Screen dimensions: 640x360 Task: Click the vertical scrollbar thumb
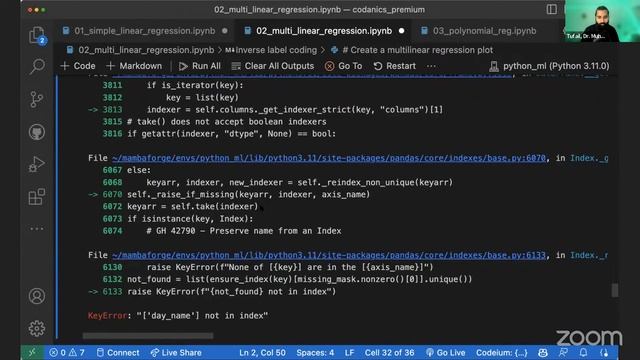pyautogui.click(x=615, y=290)
